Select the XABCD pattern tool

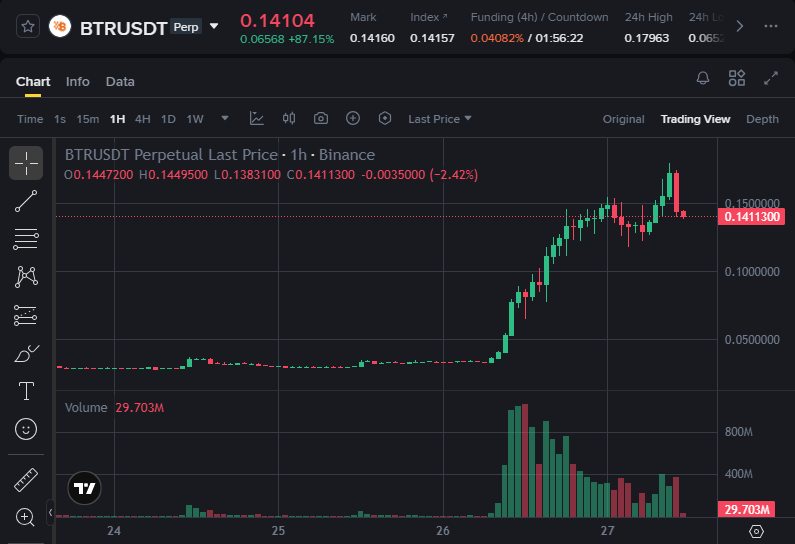(x=26, y=277)
